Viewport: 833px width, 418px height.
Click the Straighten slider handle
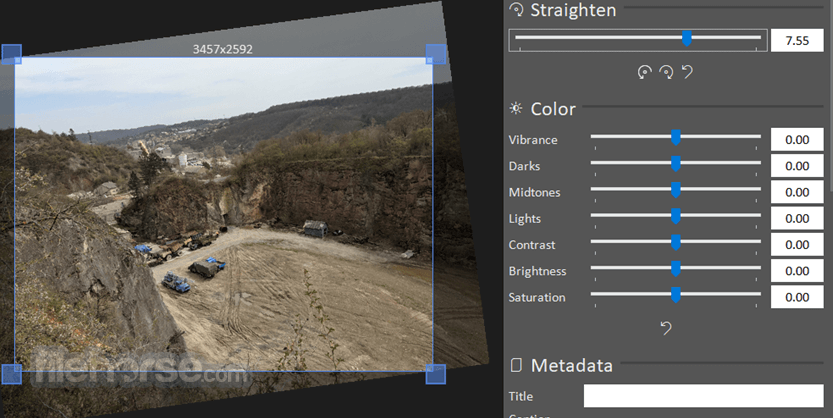686,38
